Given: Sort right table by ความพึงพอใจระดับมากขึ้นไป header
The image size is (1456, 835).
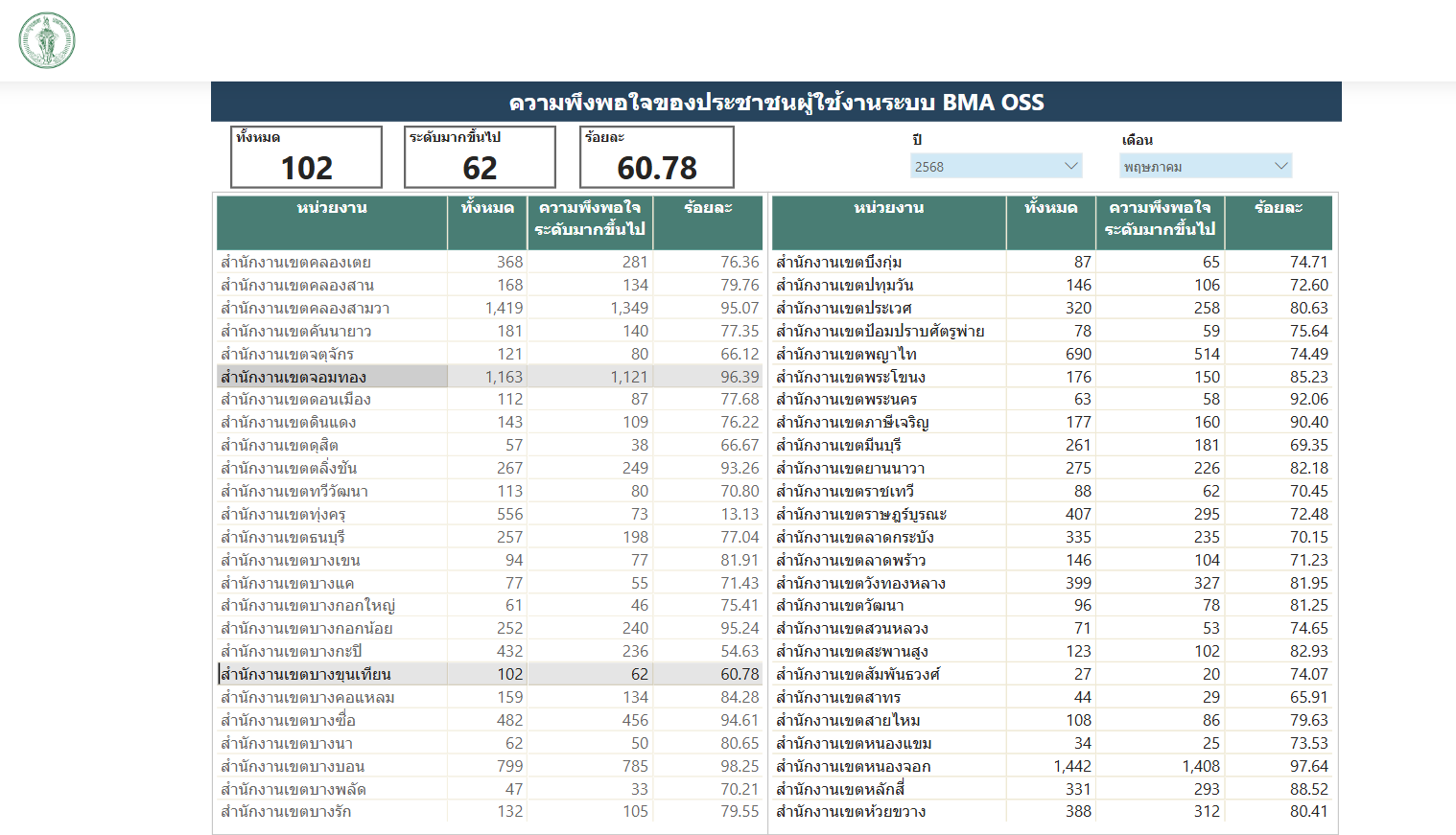Looking at the screenshot, I should click(1160, 222).
